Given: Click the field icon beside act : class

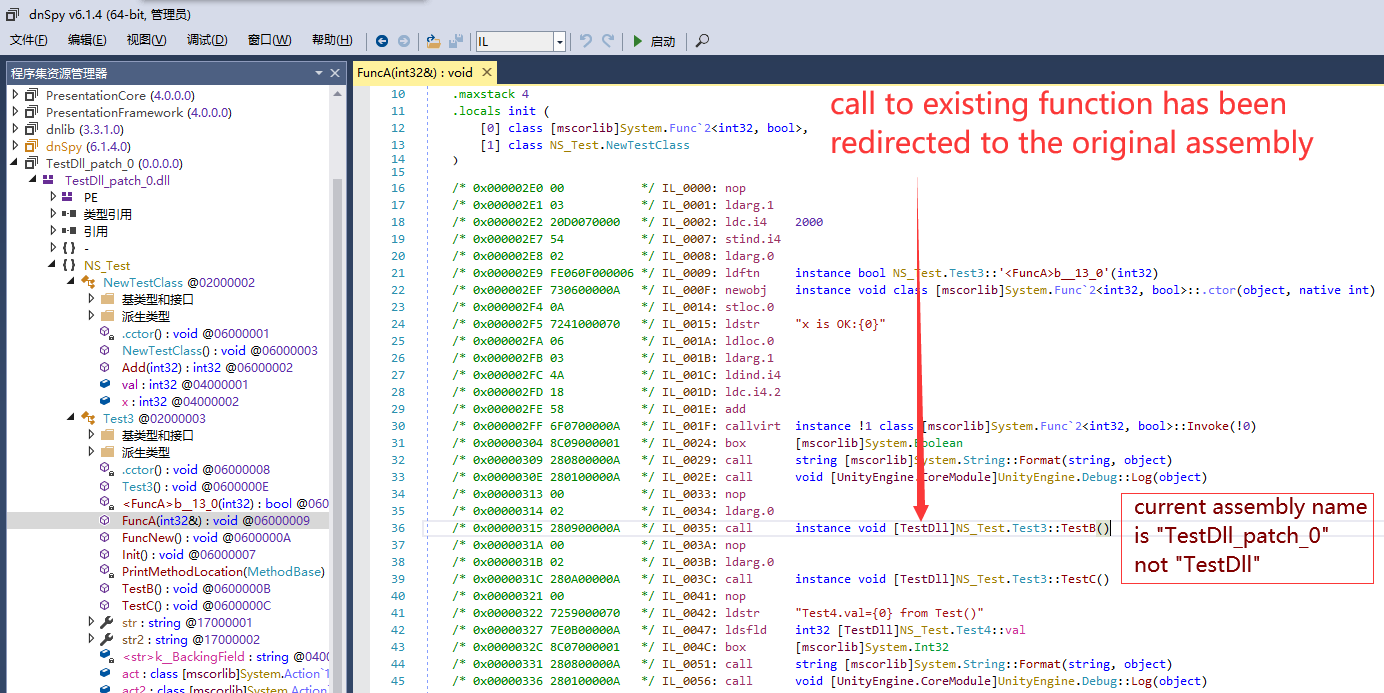Looking at the screenshot, I should 106,673.
